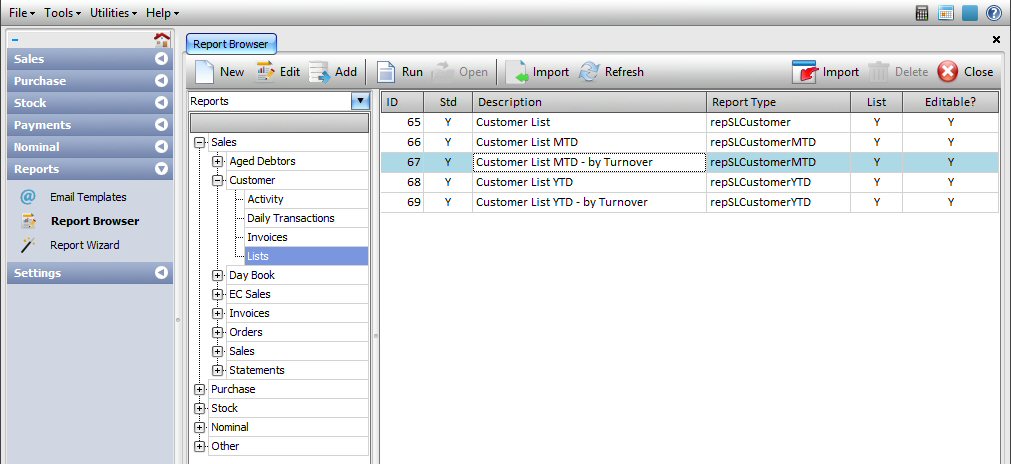This screenshot has height=464, width=1011.
Task: Open Report Wizard from sidebar
Action: point(84,245)
